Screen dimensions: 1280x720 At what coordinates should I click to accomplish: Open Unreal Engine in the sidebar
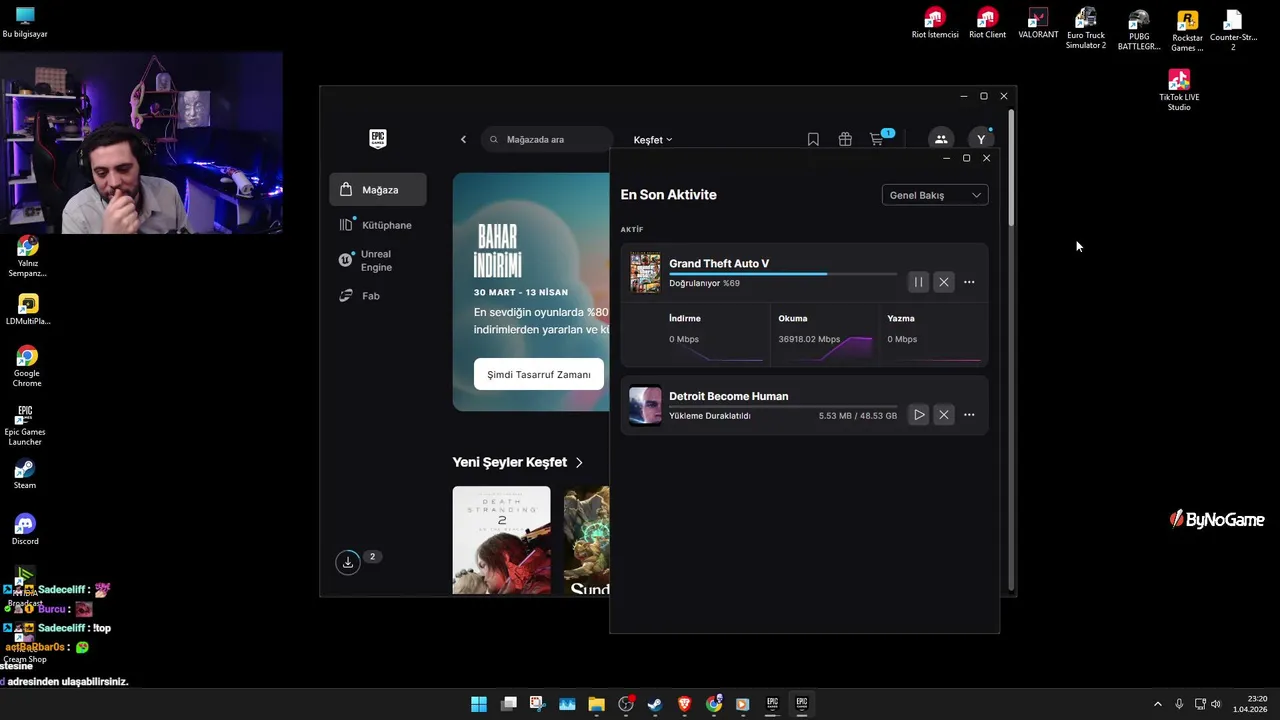[378, 260]
